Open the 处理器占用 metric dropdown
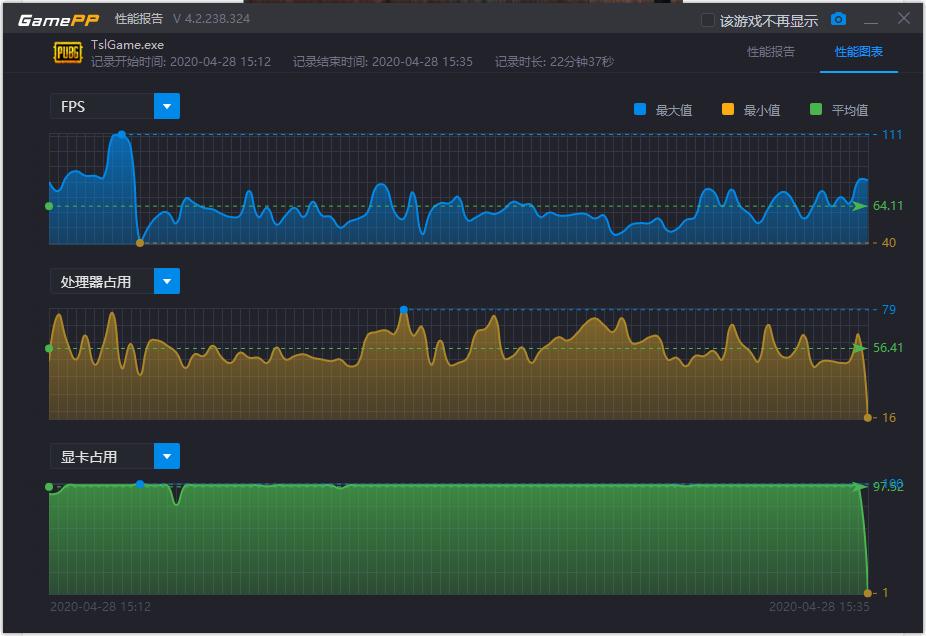The height and width of the screenshot is (636, 926). click(x=167, y=281)
